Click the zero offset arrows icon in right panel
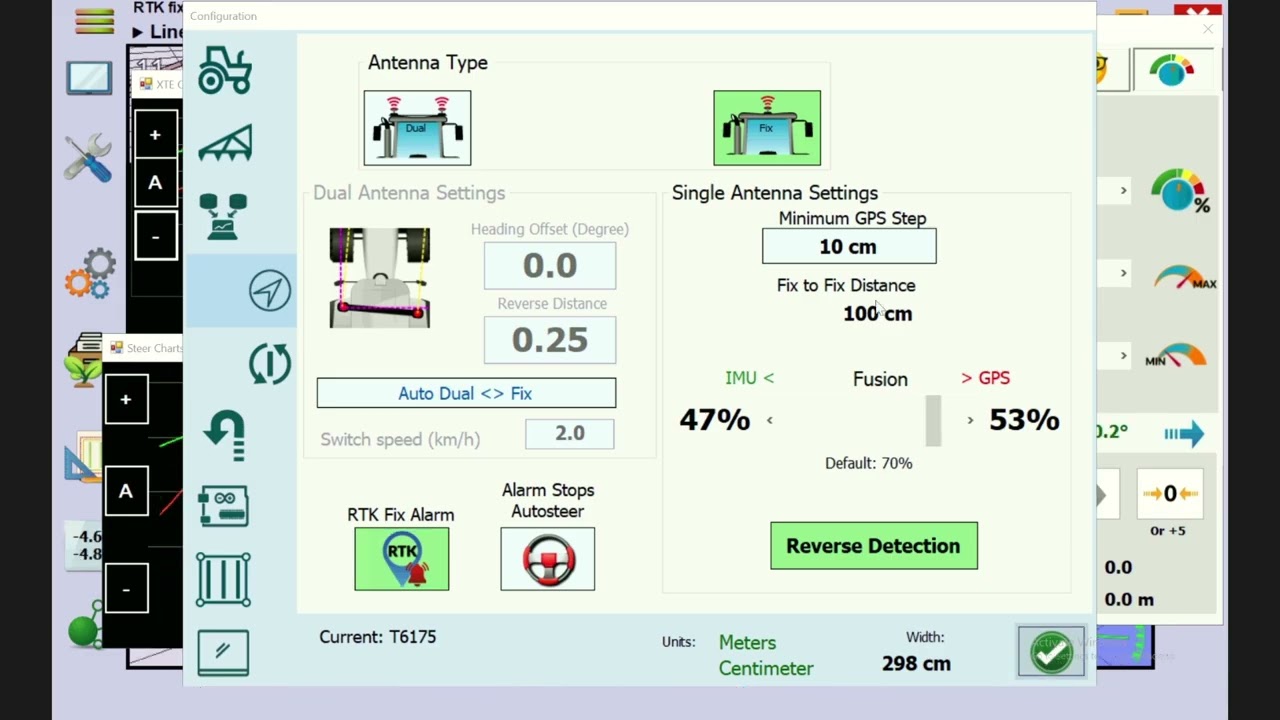 1169,494
